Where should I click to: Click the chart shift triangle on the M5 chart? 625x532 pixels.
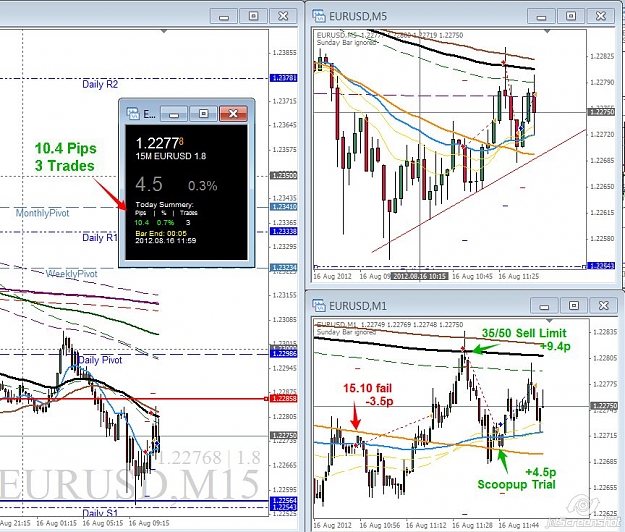pos(546,31)
